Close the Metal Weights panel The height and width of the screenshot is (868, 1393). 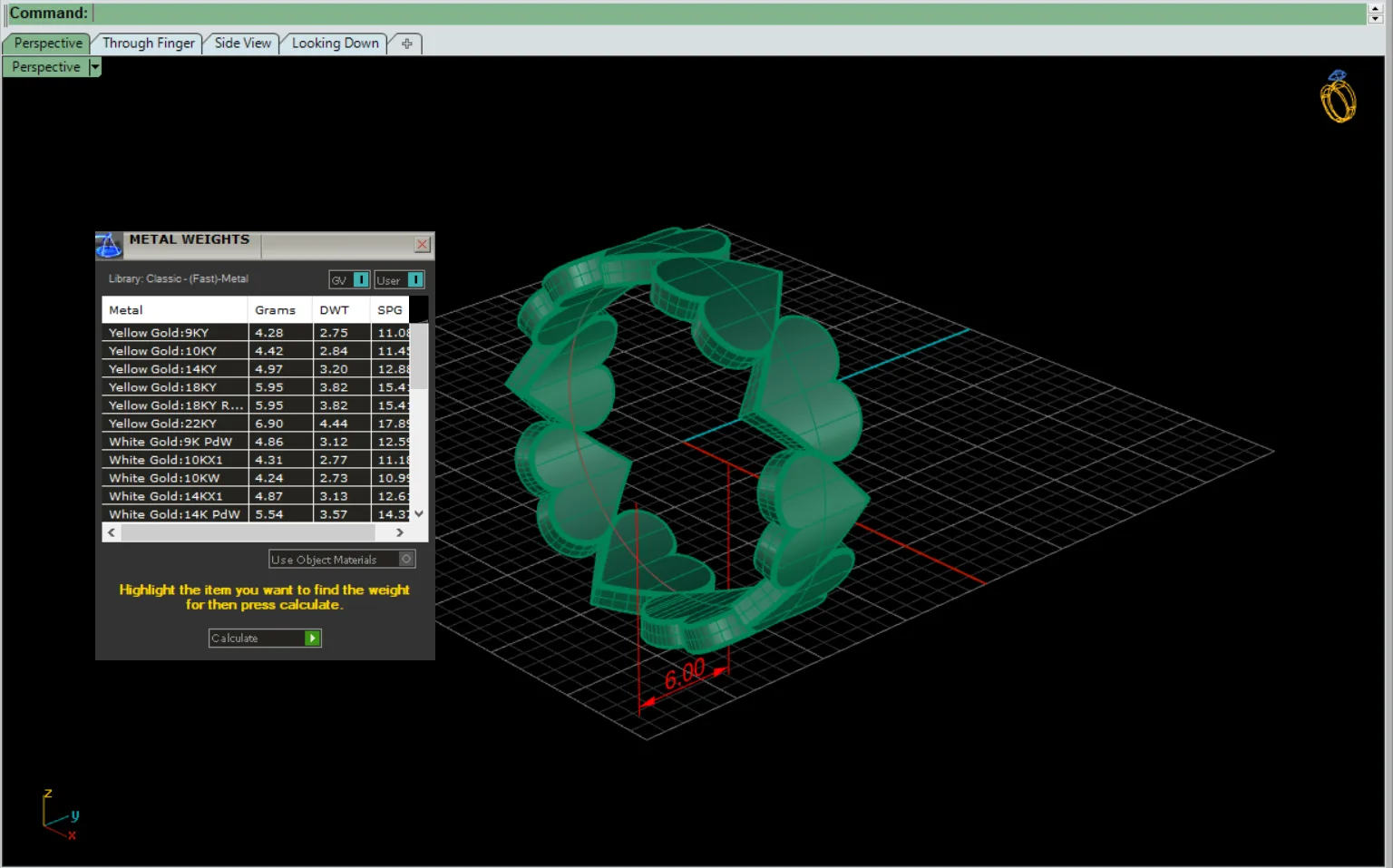pos(423,244)
